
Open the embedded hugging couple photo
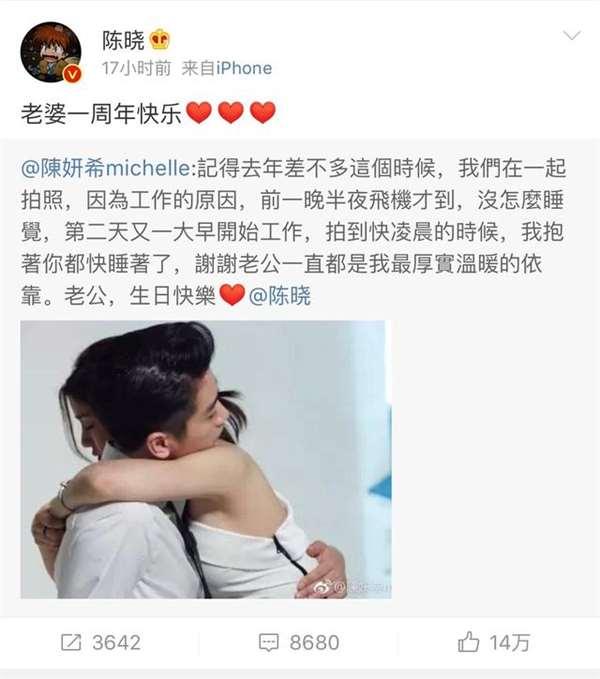[x=206, y=459]
